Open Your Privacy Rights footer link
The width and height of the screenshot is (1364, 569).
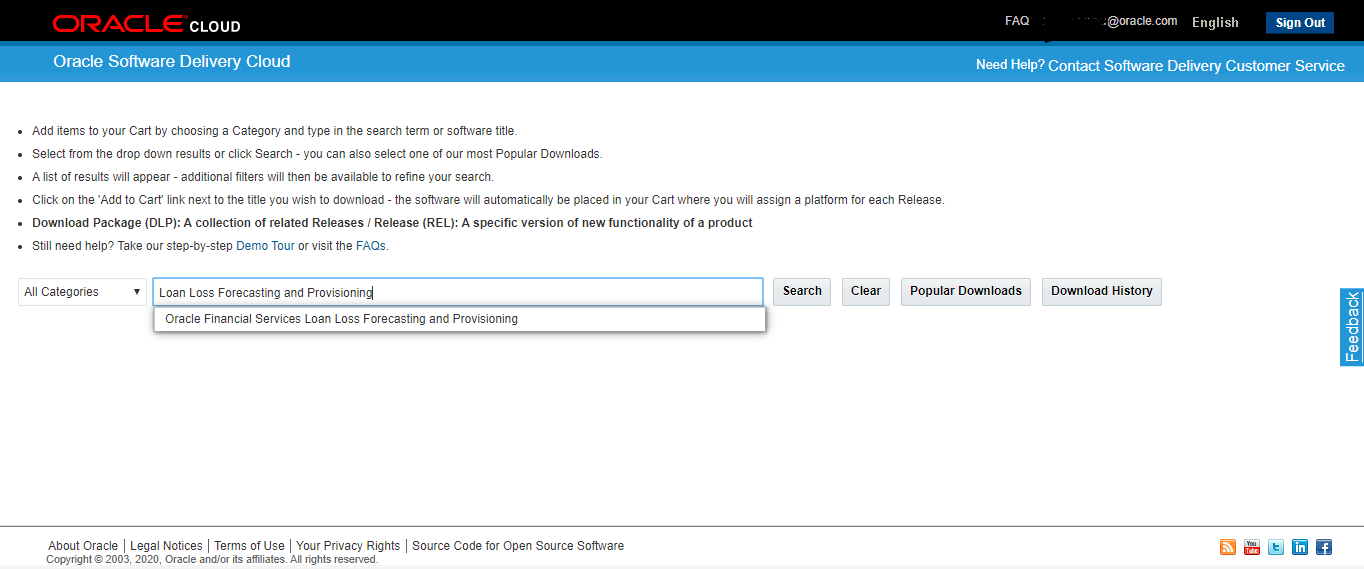tap(348, 546)
